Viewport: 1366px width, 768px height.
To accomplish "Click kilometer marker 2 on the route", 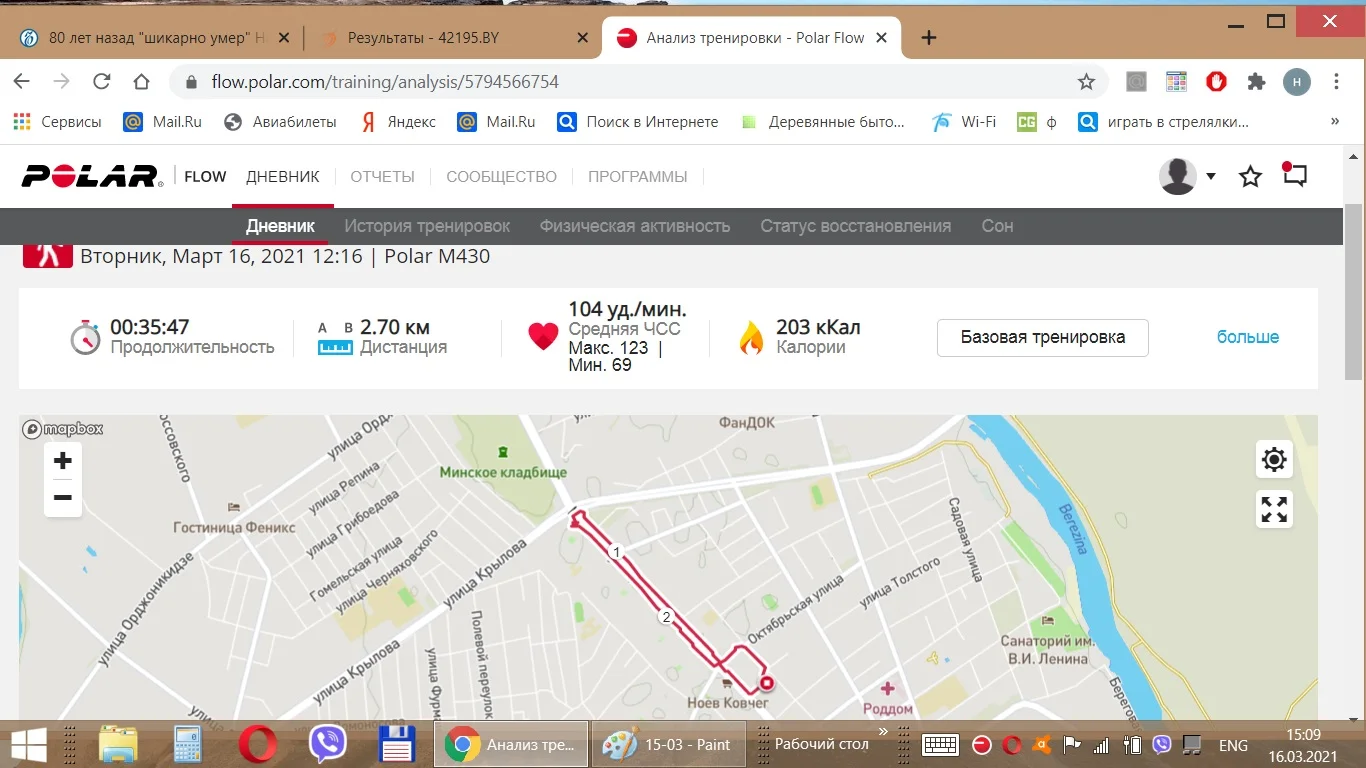I will pyautogui.click(x=666, y=617).
